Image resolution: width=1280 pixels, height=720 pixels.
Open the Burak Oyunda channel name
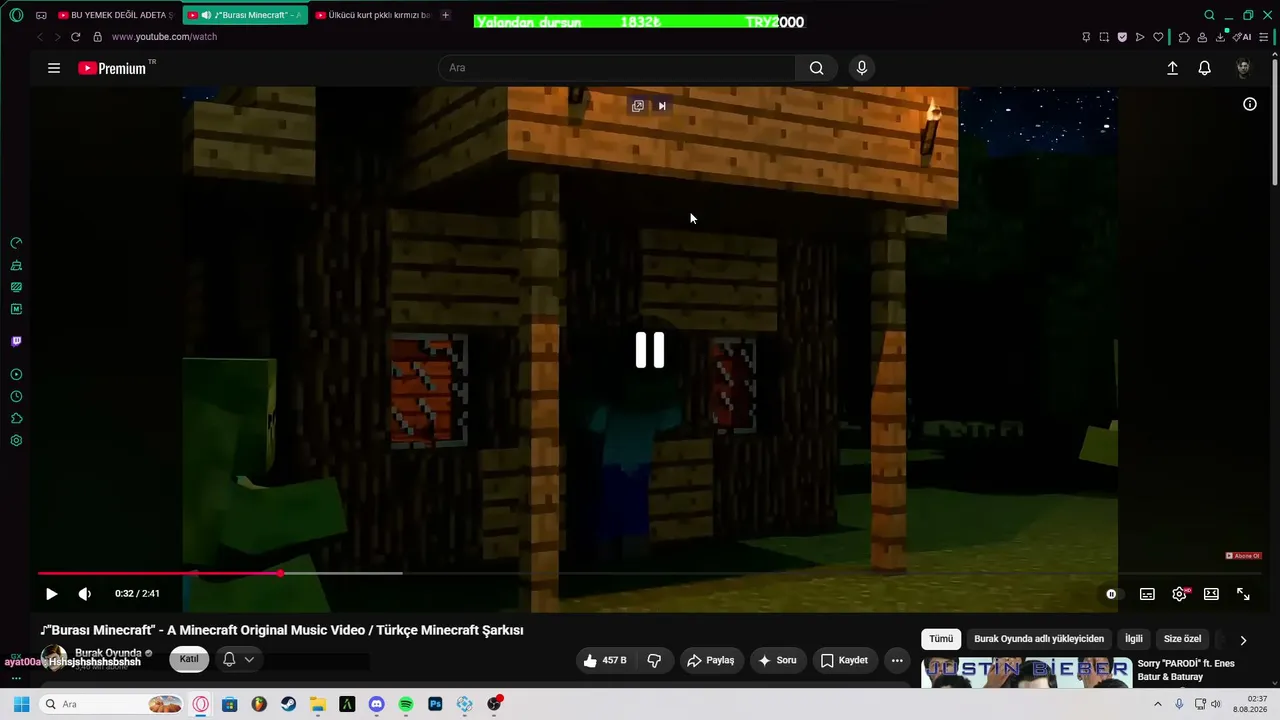point(108,653)
